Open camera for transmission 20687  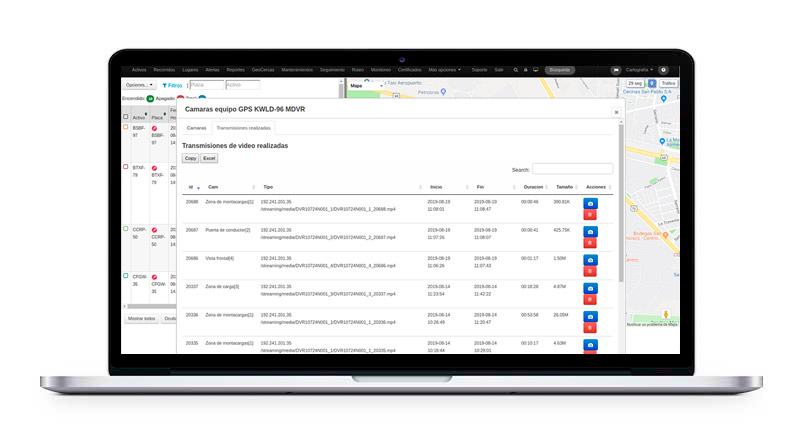pos(590,231)
